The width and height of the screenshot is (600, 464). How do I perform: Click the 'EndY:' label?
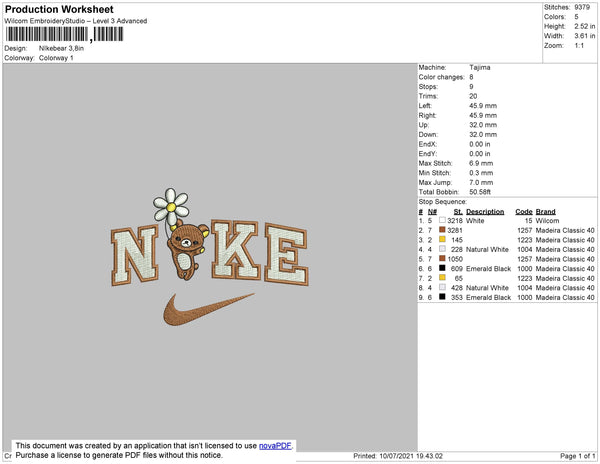pyautogui.click(x=427, y=154)
